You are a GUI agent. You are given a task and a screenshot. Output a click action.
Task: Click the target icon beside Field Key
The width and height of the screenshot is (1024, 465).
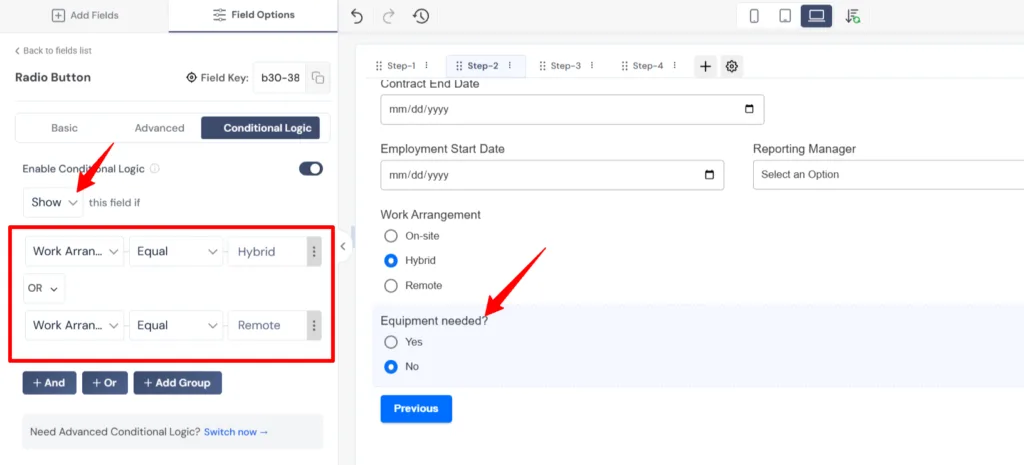pos(191,78)
